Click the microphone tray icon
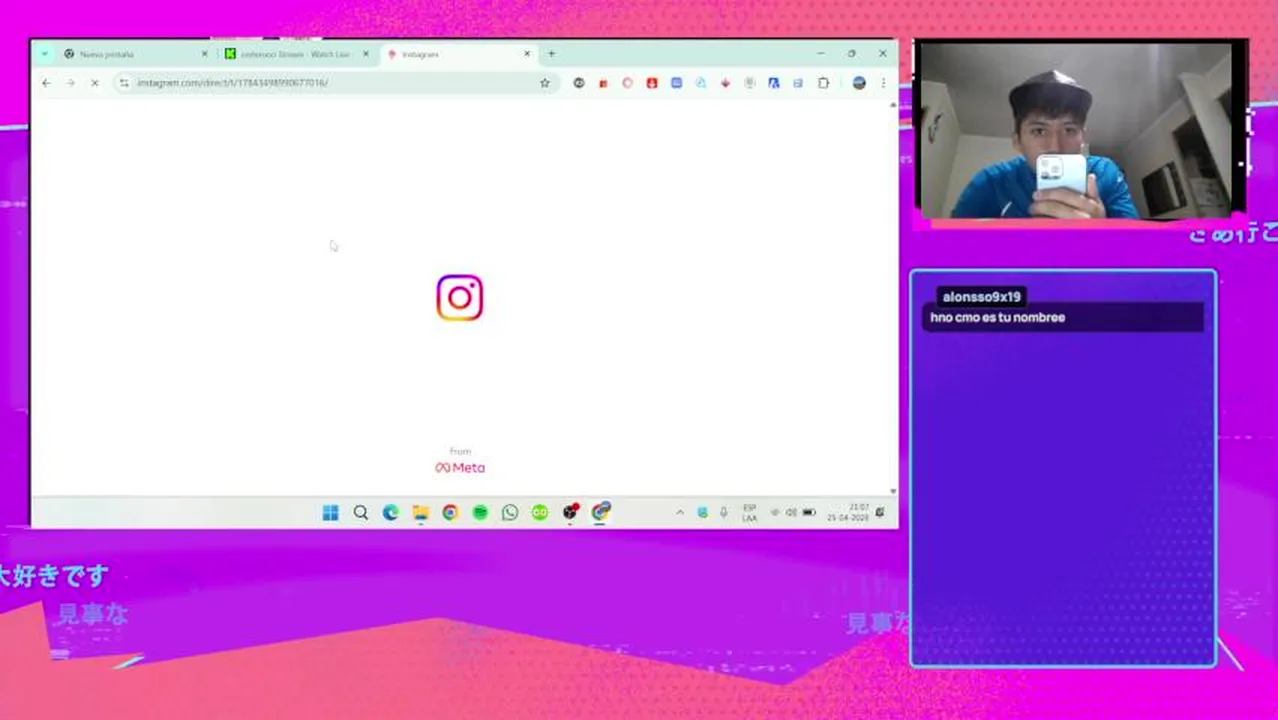This screenshot has width=1278, height=720. (724, 513)
